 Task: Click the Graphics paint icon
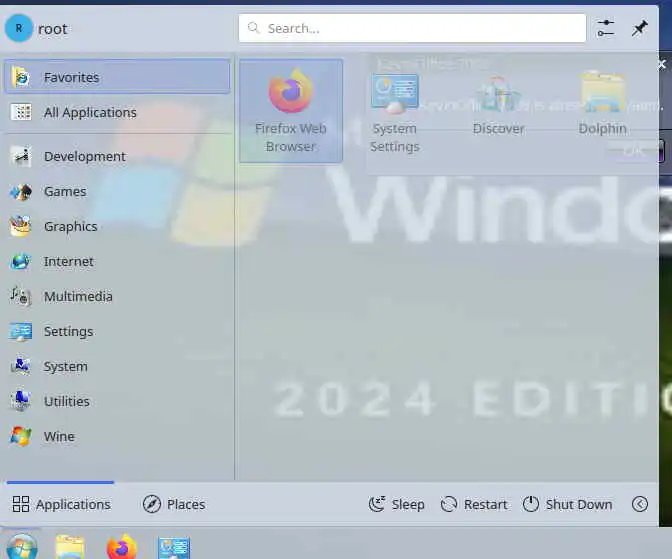click(x=21, y=226)
